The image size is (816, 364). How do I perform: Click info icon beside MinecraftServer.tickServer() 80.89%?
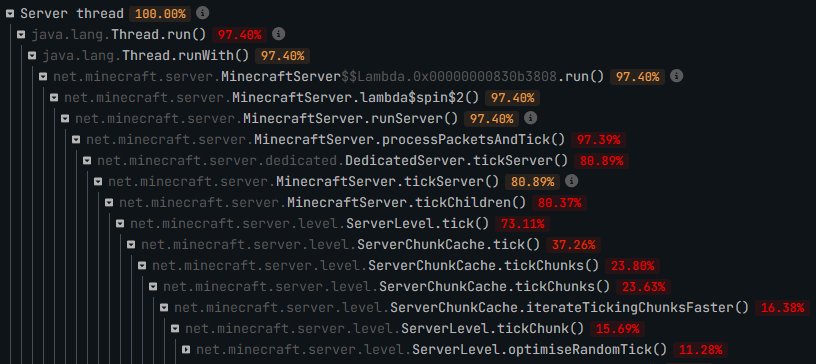(x=571, y=181)
